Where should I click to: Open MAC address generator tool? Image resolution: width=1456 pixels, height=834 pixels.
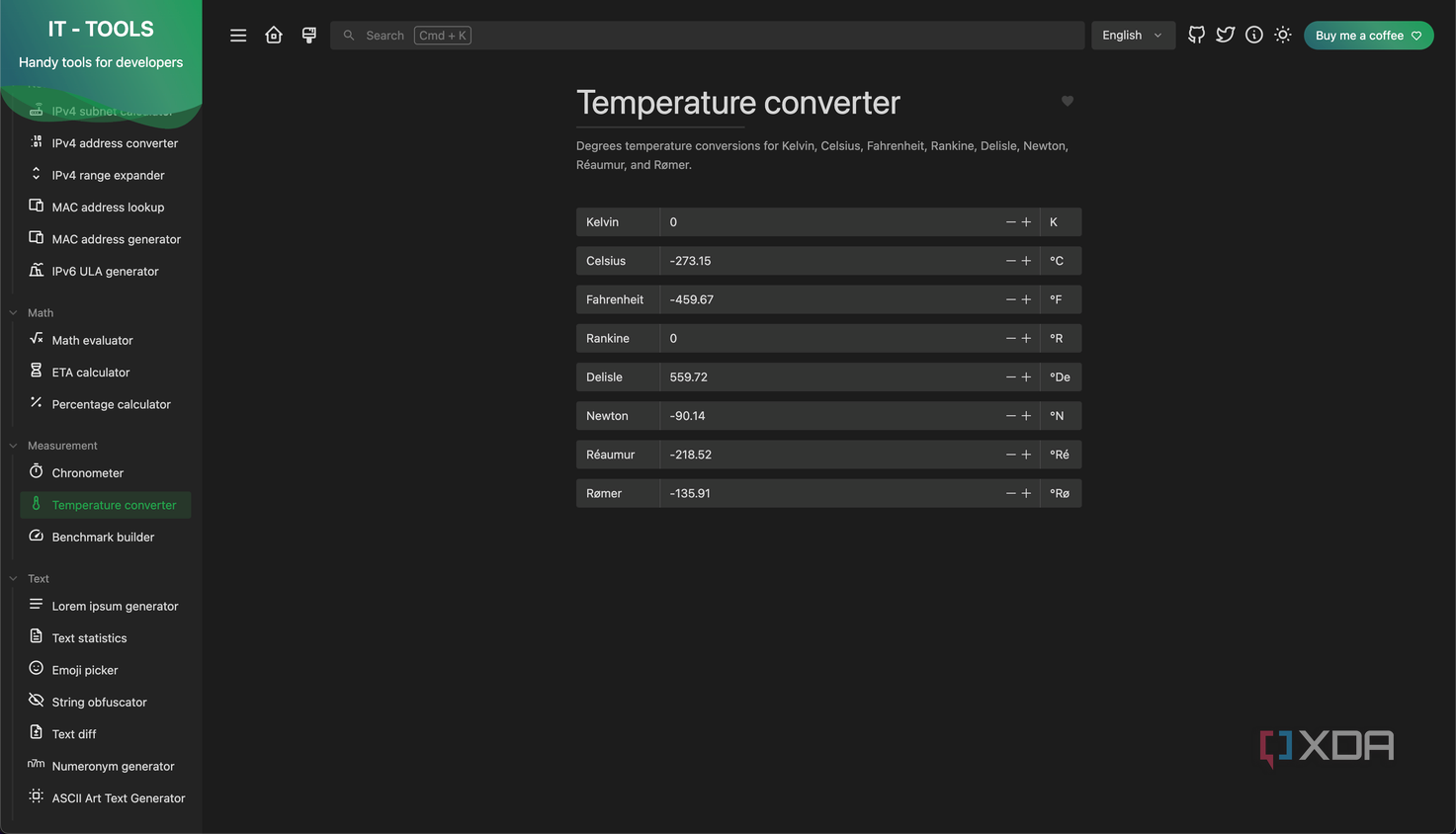(106, 239)
